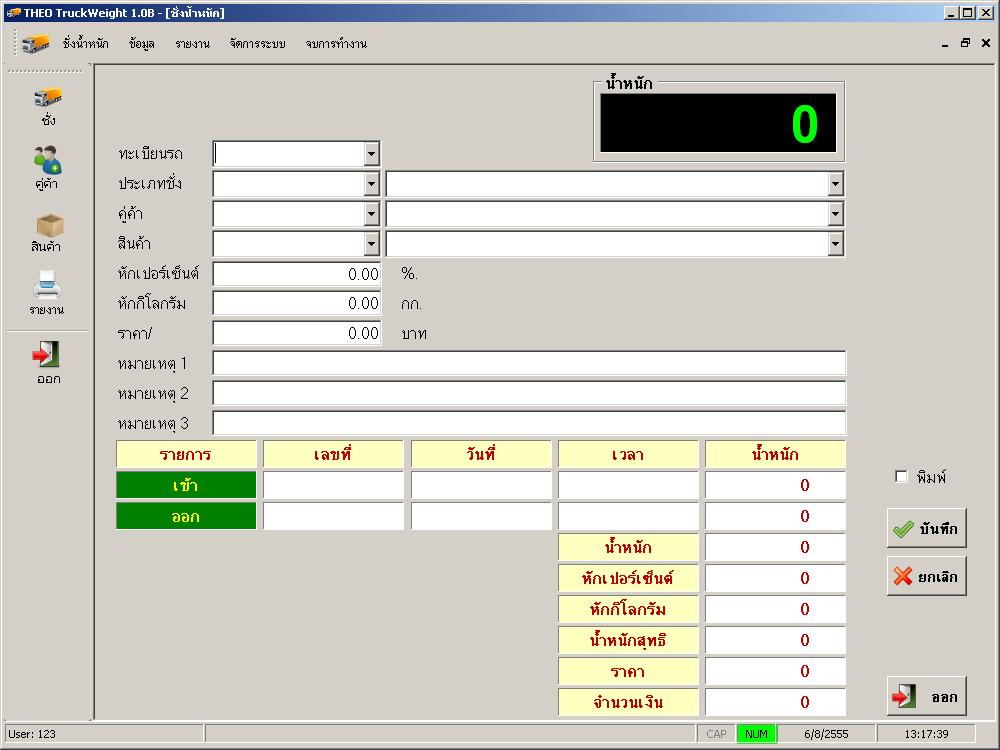Click the หักกิโลกรัม kilogram input field
The width and height of the screenshot is (1000, 750).
[297, 304]
